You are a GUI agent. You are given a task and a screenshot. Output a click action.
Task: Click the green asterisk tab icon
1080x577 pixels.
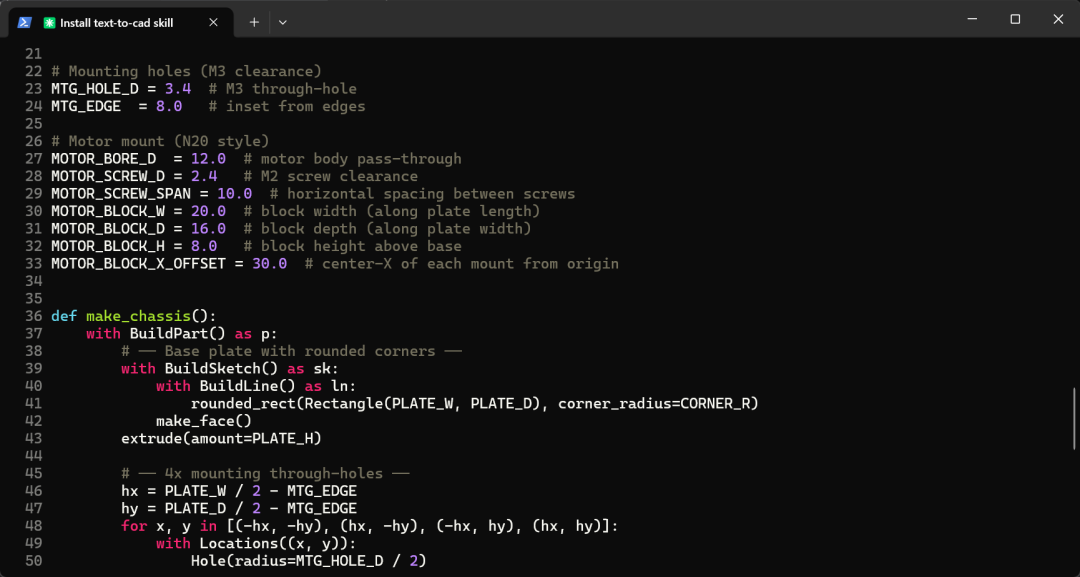[49, 23]
